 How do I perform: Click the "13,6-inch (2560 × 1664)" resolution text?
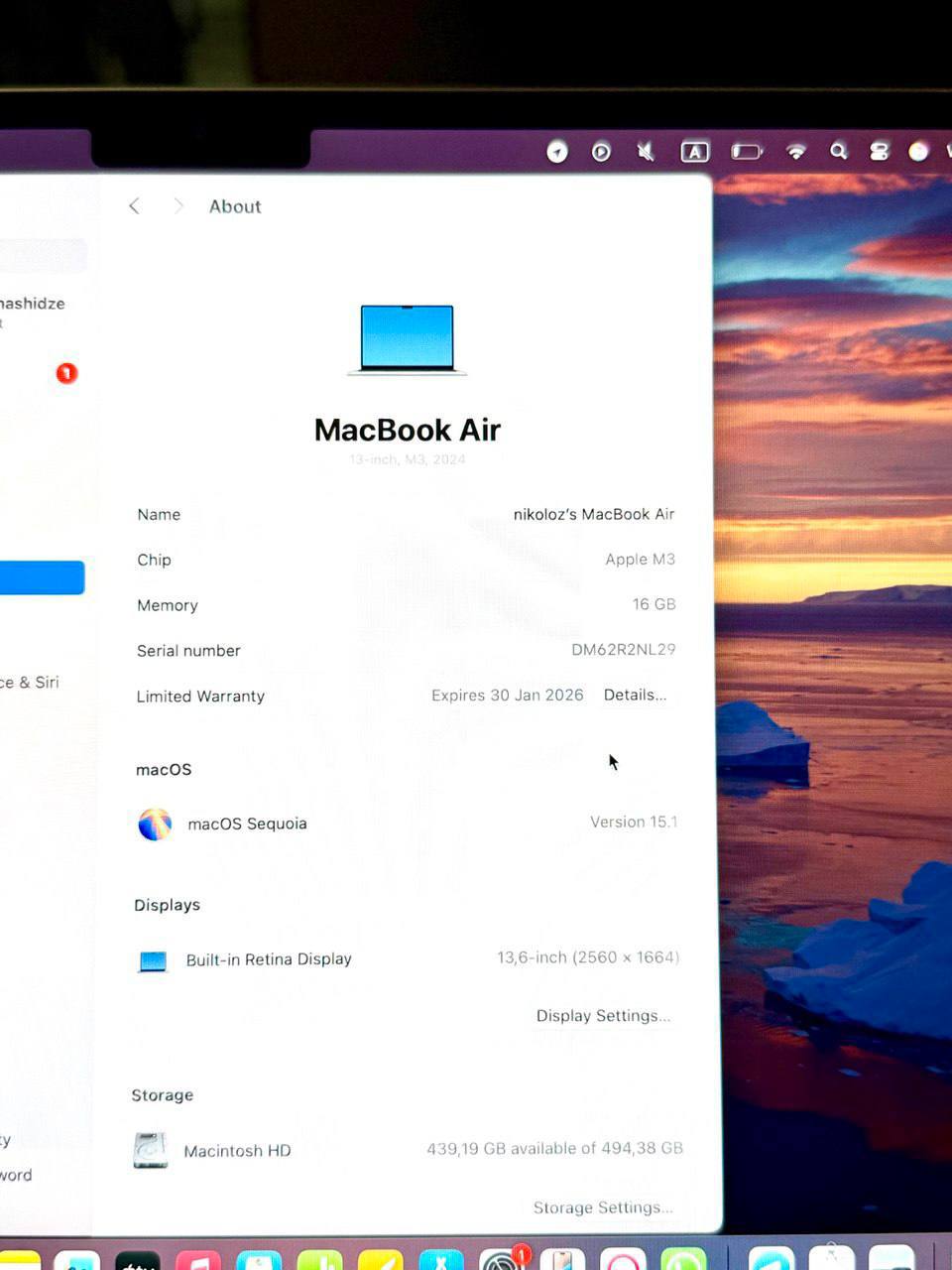click(x=588, y=957)
